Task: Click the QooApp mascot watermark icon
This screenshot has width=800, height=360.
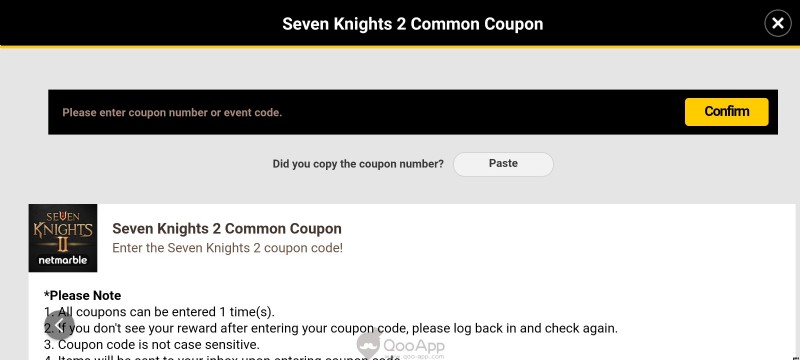Action: (x=369, y=344)
